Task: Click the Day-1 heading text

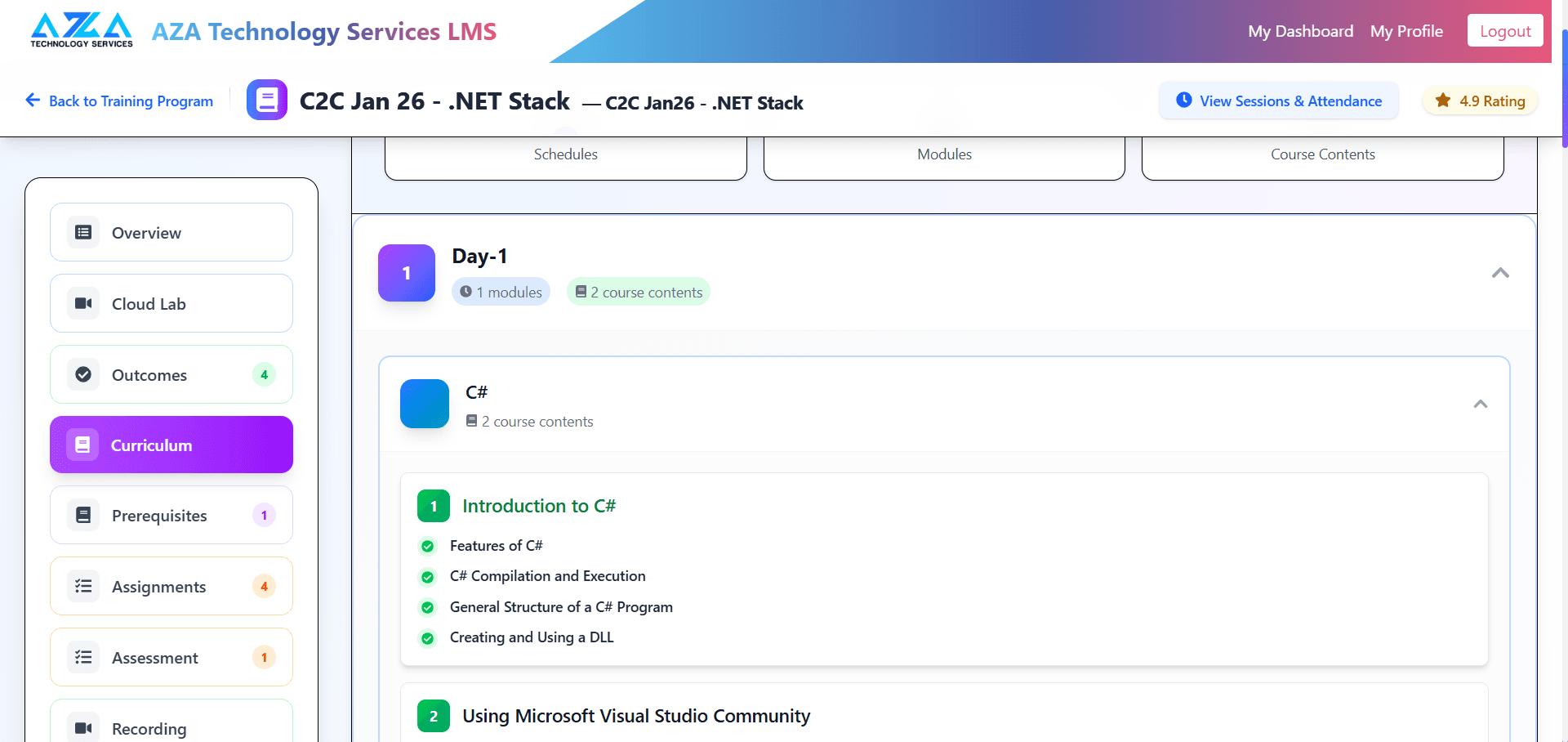Action: 479,256
